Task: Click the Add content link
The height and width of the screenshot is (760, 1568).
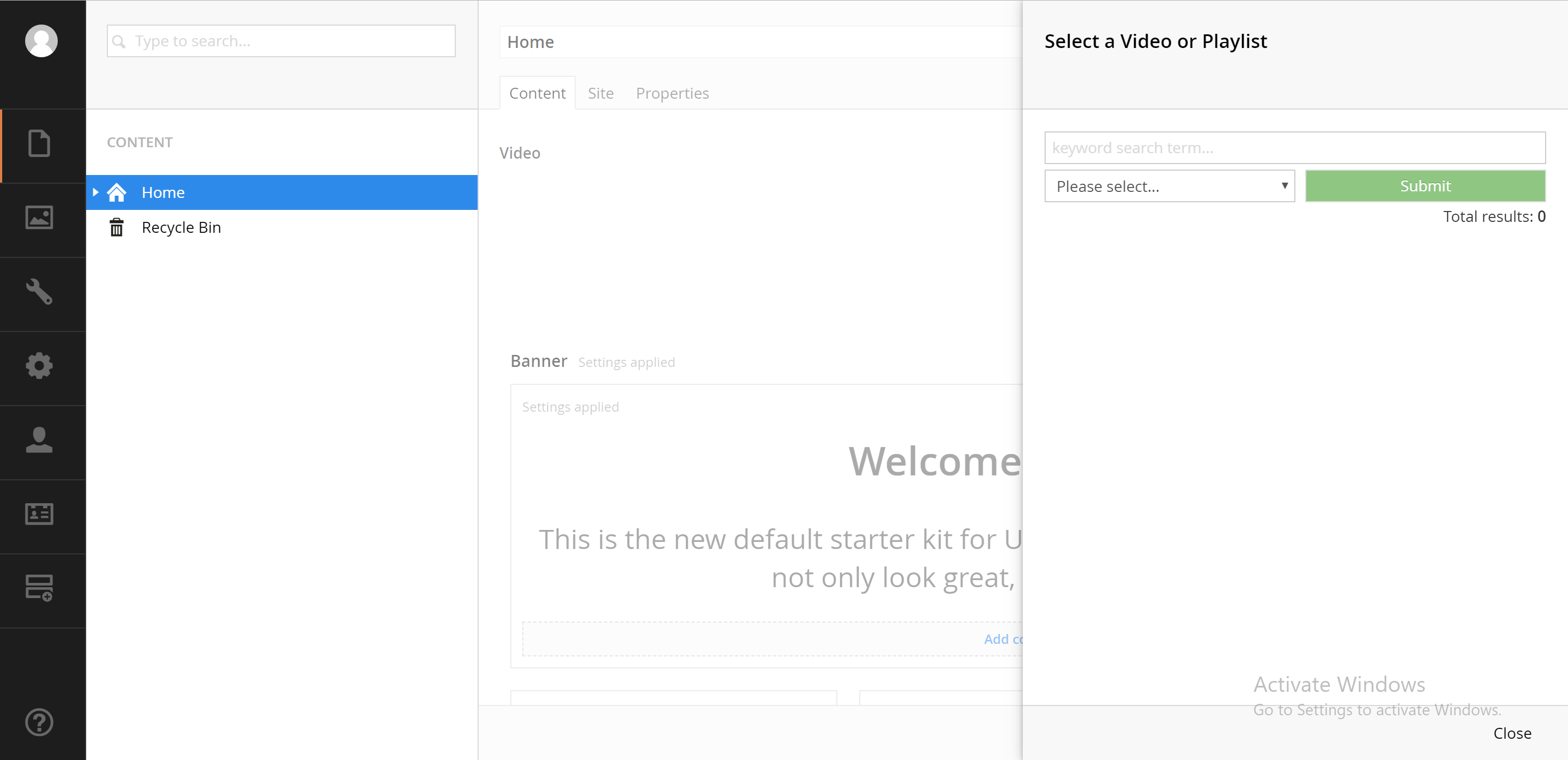Action: pos(1003,639)
